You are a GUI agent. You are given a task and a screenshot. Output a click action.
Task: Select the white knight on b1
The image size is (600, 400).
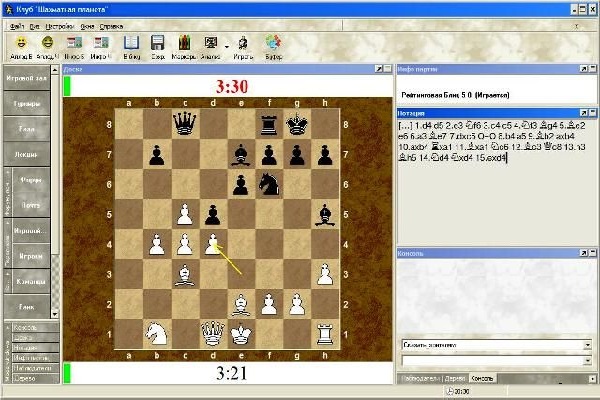[x=157, y=334]
